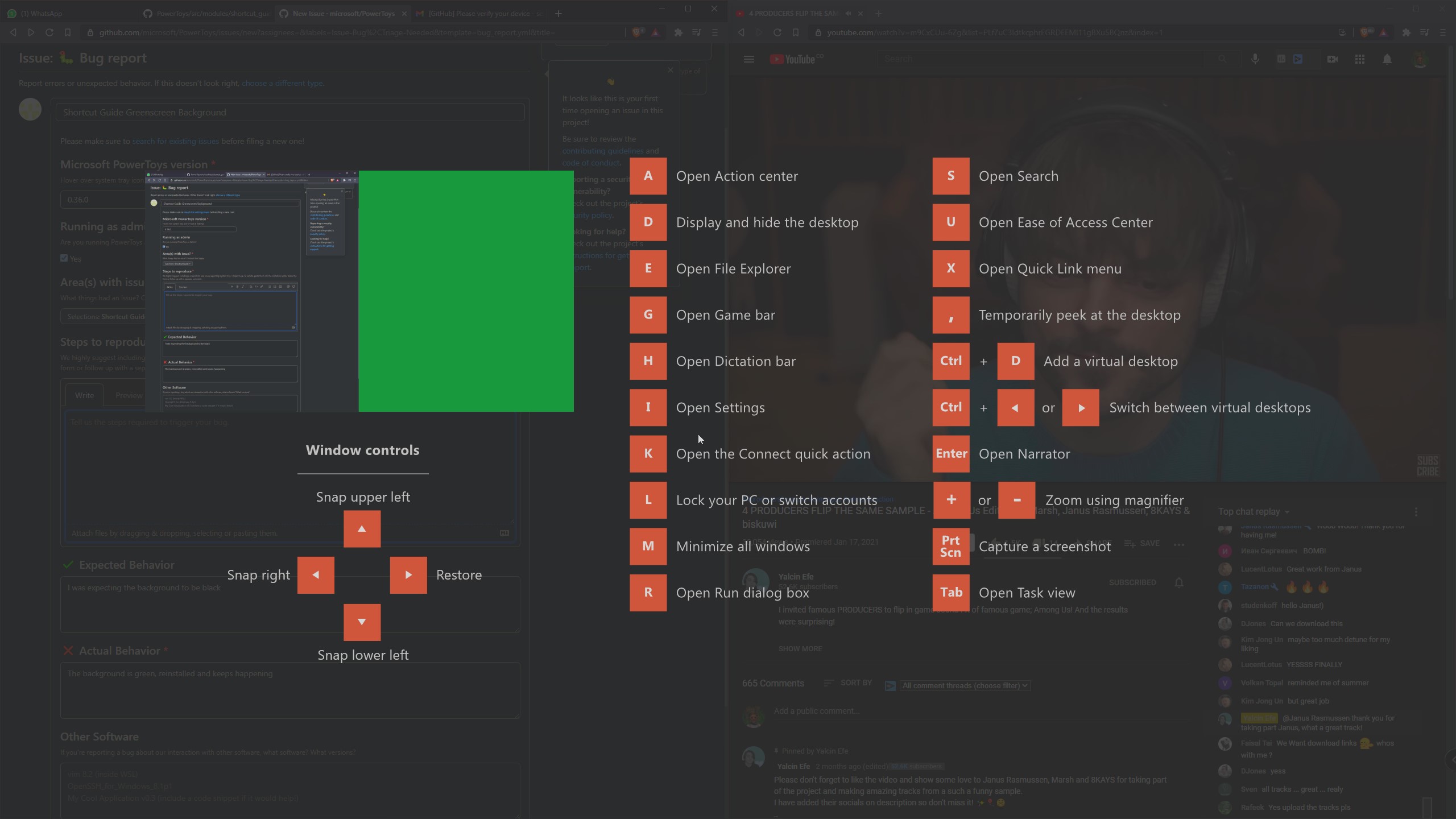The image size is (1456, 819).
Task: Open Brave Shields in the address bar
Action: 638,32
